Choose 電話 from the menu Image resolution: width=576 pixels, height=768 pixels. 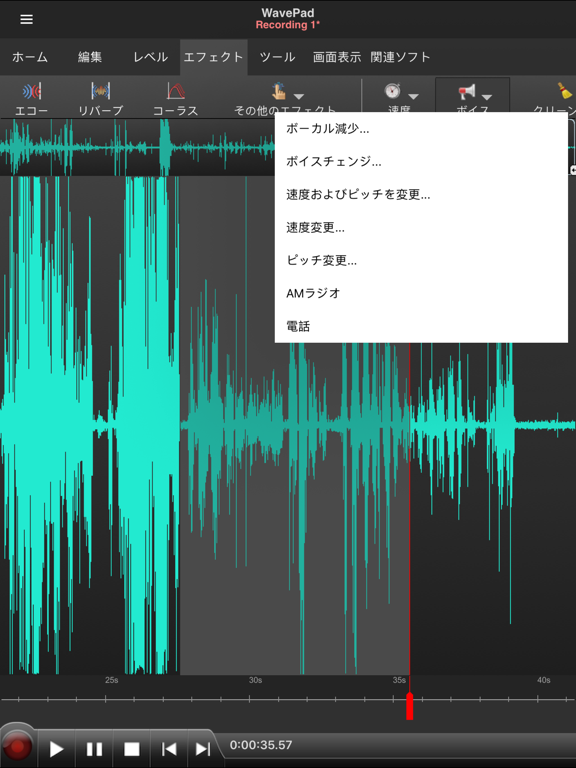(x=421, y=326)
